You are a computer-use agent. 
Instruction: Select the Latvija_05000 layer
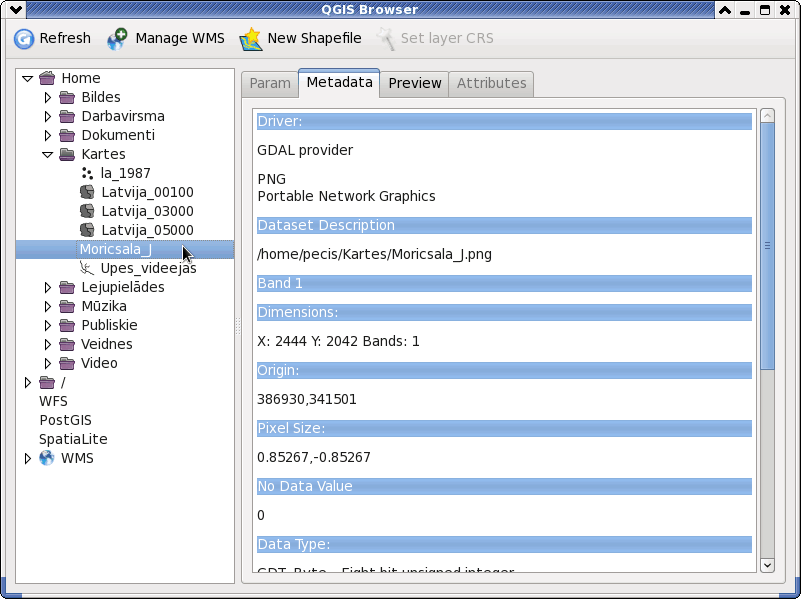(147, 230)
